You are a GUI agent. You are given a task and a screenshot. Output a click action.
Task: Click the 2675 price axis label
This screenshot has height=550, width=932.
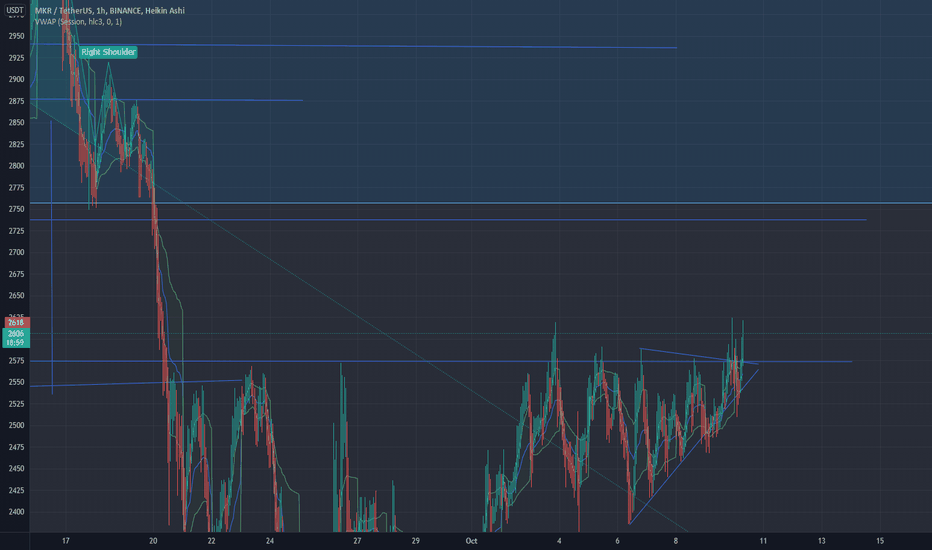17,274
